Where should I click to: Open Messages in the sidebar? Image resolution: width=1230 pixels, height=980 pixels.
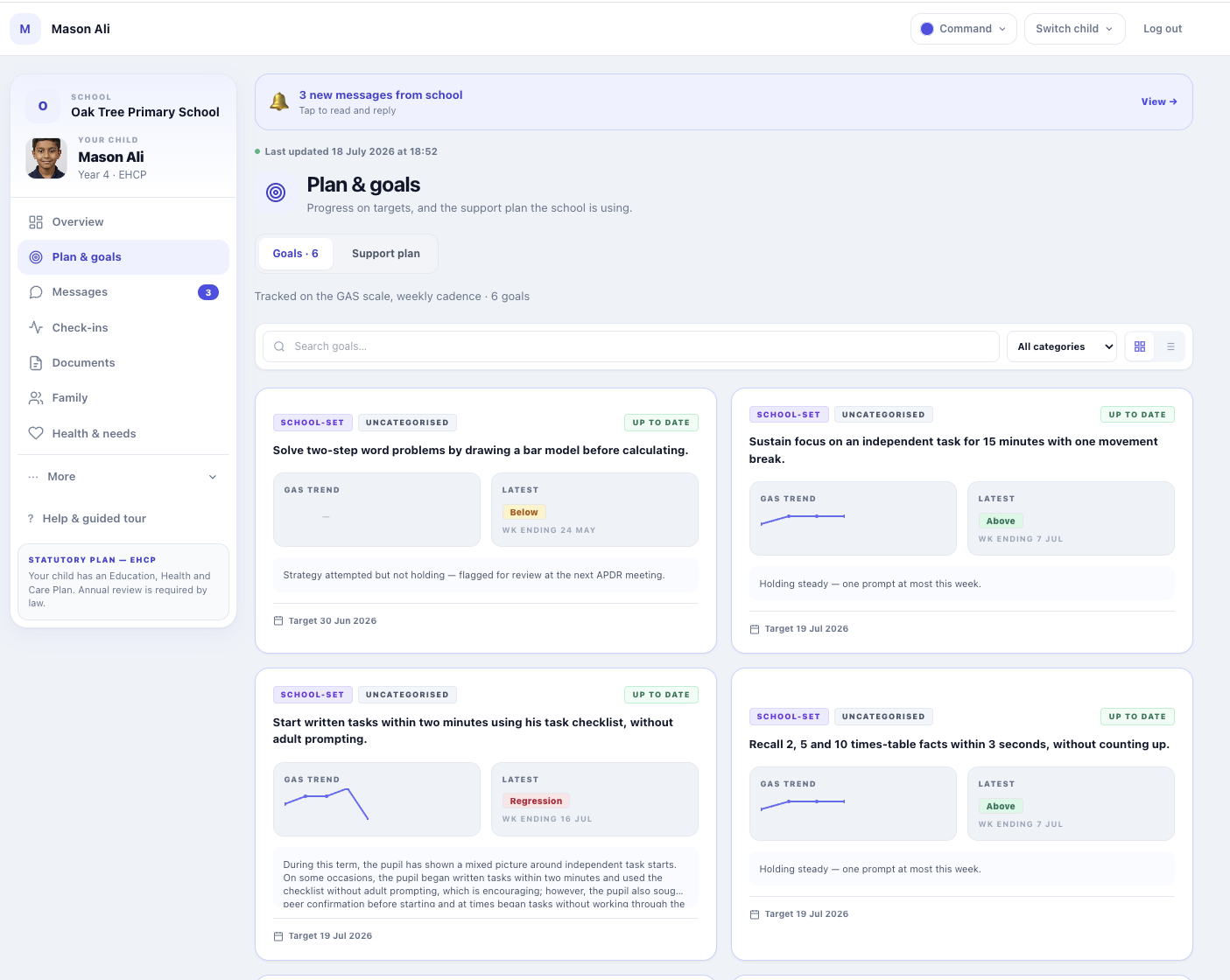click(x=123, y=292)
